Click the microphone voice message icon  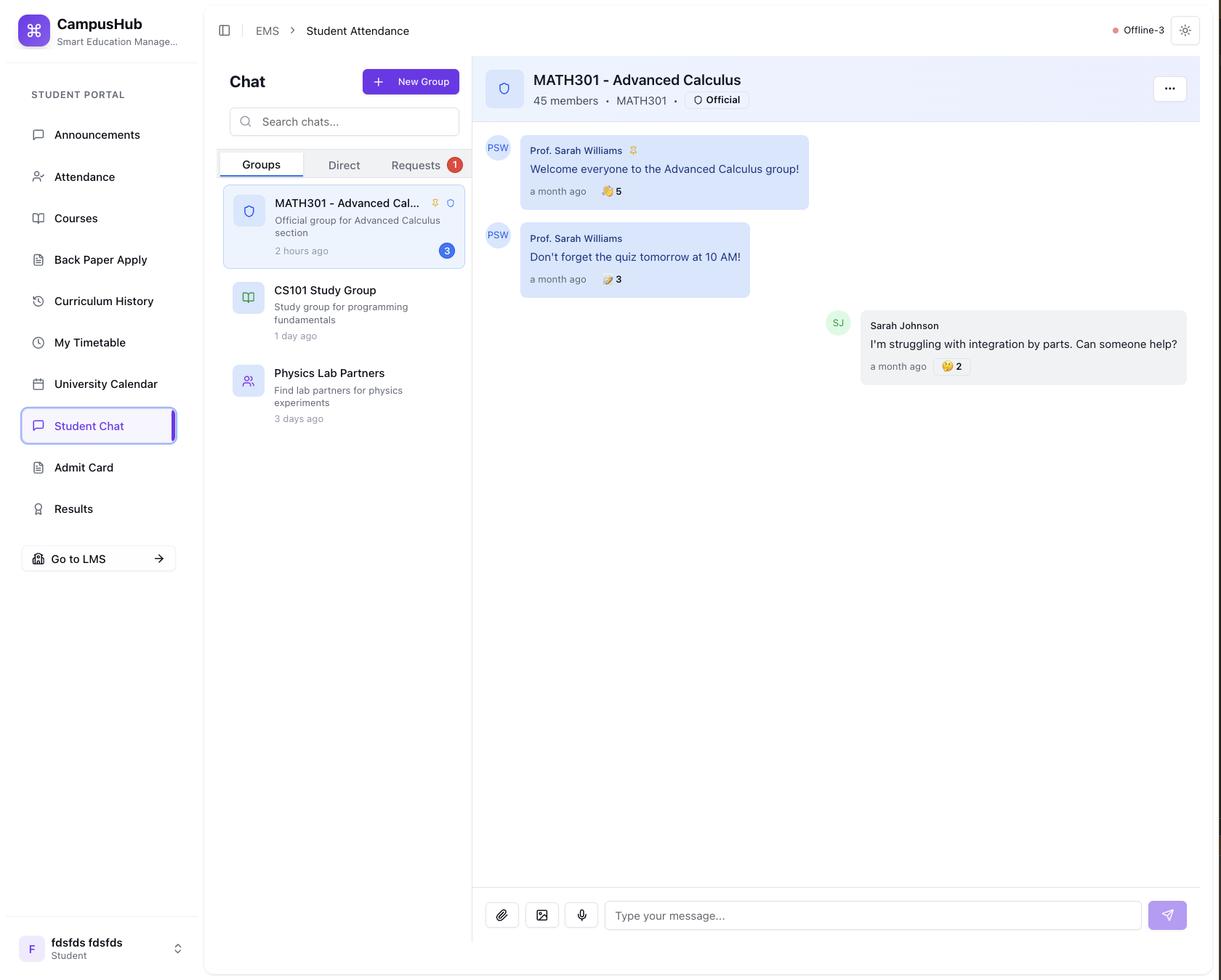(x=582, y=915)
